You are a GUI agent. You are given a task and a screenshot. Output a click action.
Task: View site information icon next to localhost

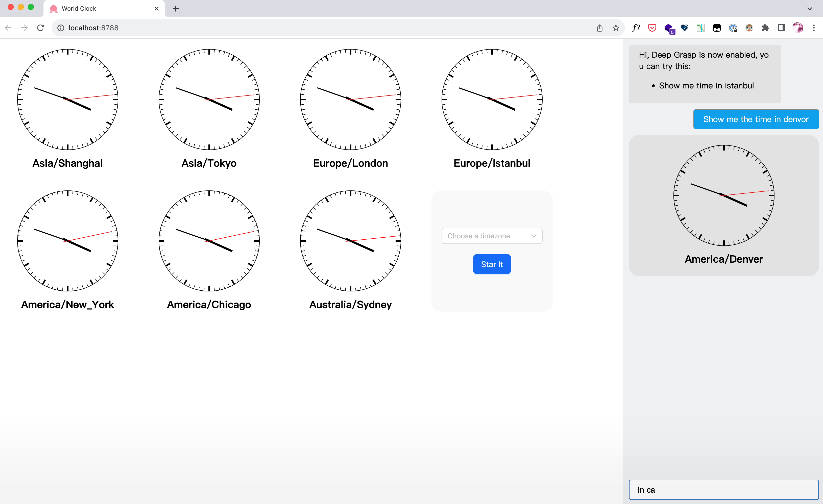click(60, 28)
